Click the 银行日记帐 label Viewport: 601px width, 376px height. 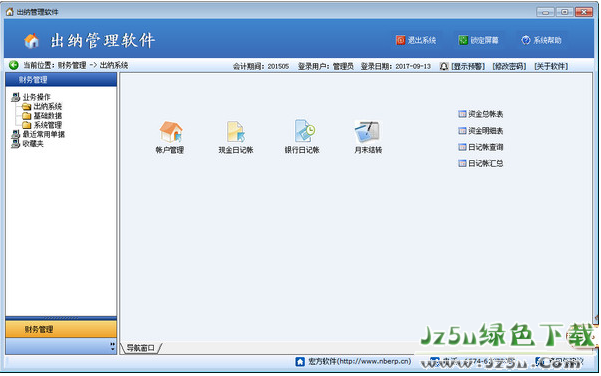click(x=302, y=150)
